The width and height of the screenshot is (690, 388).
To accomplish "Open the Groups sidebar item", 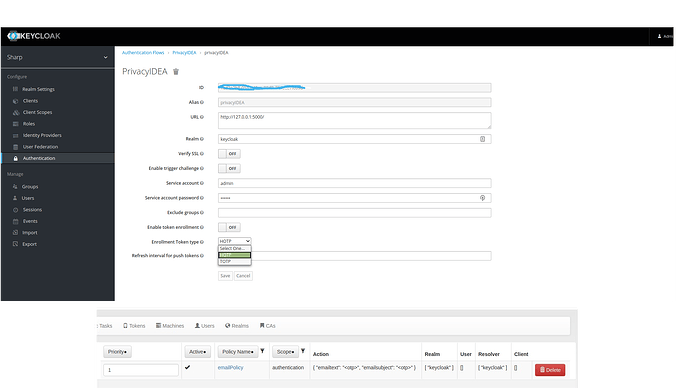I will (30, 187).
